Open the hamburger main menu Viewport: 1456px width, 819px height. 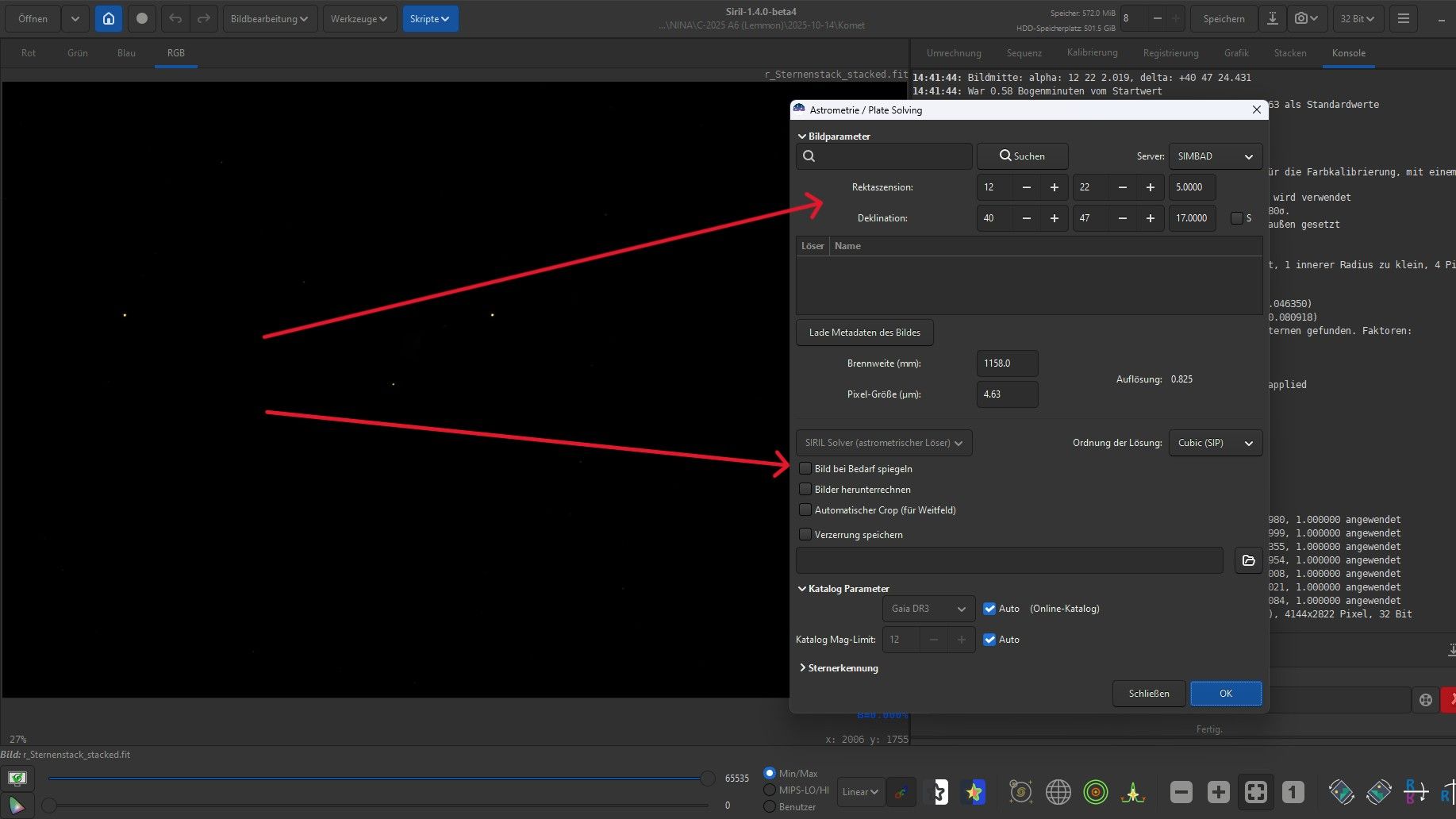click(x=1403, y=18)
